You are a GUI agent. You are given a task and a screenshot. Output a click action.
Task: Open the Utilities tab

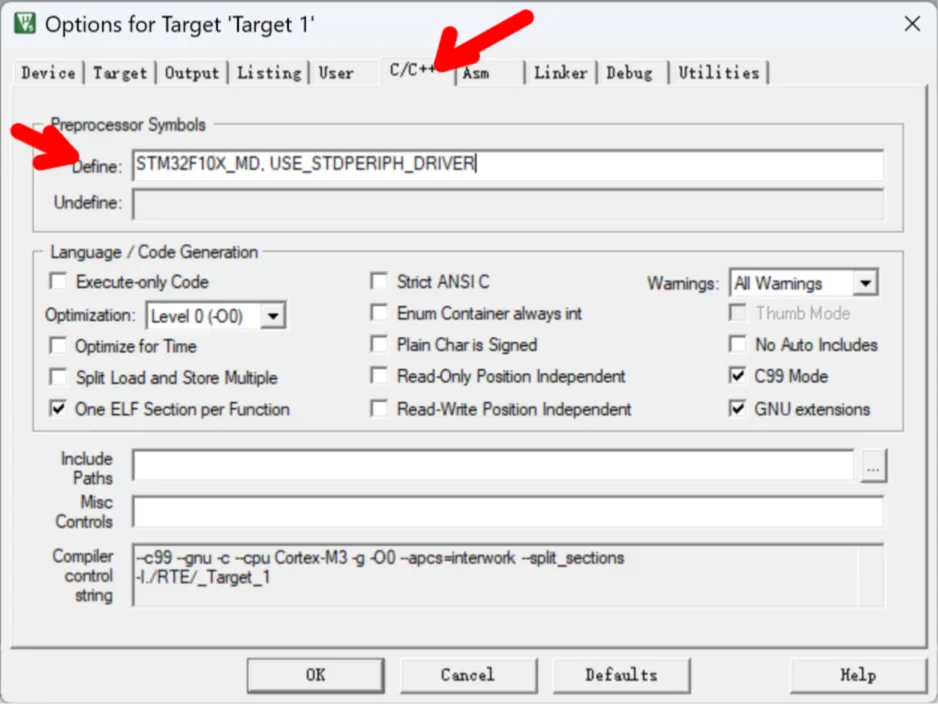pos(718,73)
